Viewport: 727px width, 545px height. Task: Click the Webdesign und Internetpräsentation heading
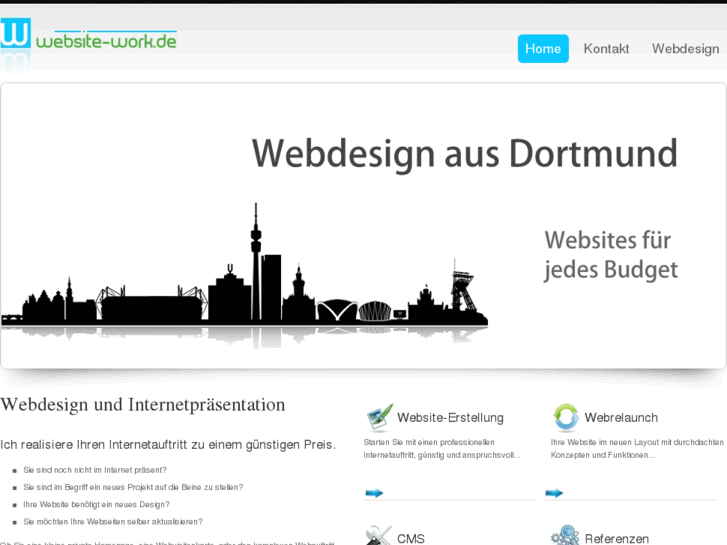[x=143, y=405]
